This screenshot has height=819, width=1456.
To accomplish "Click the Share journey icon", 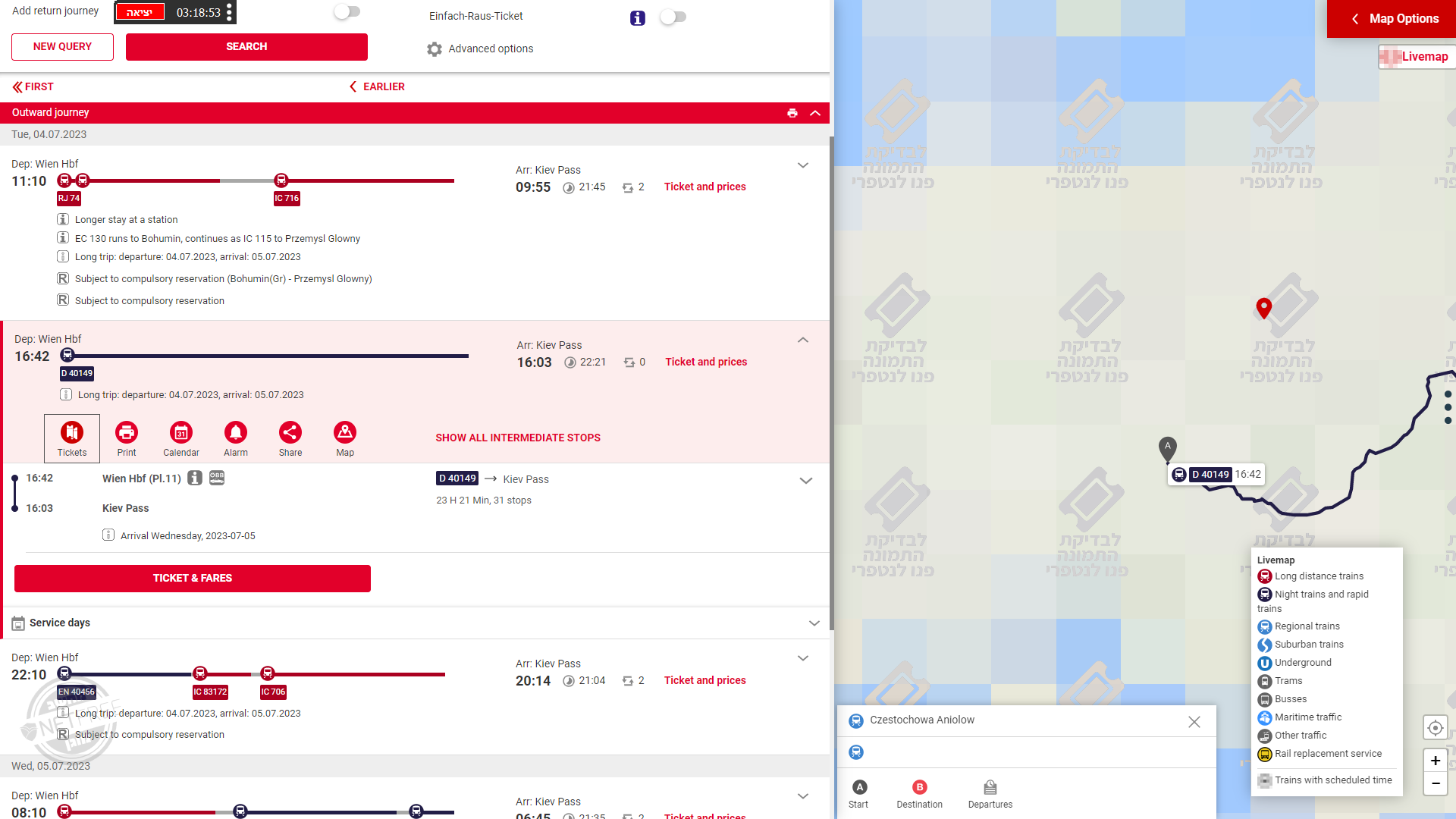I will coord(290,438).
